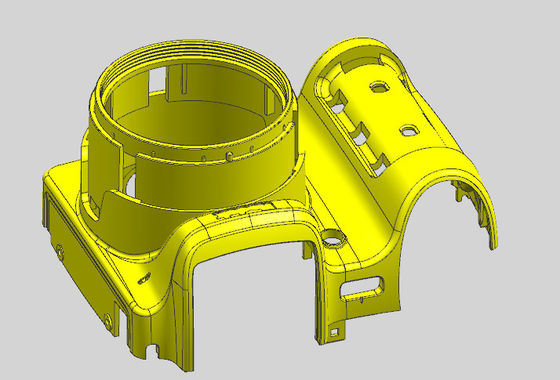Select the small square hole on the bottom tab

tap(334, 332)
